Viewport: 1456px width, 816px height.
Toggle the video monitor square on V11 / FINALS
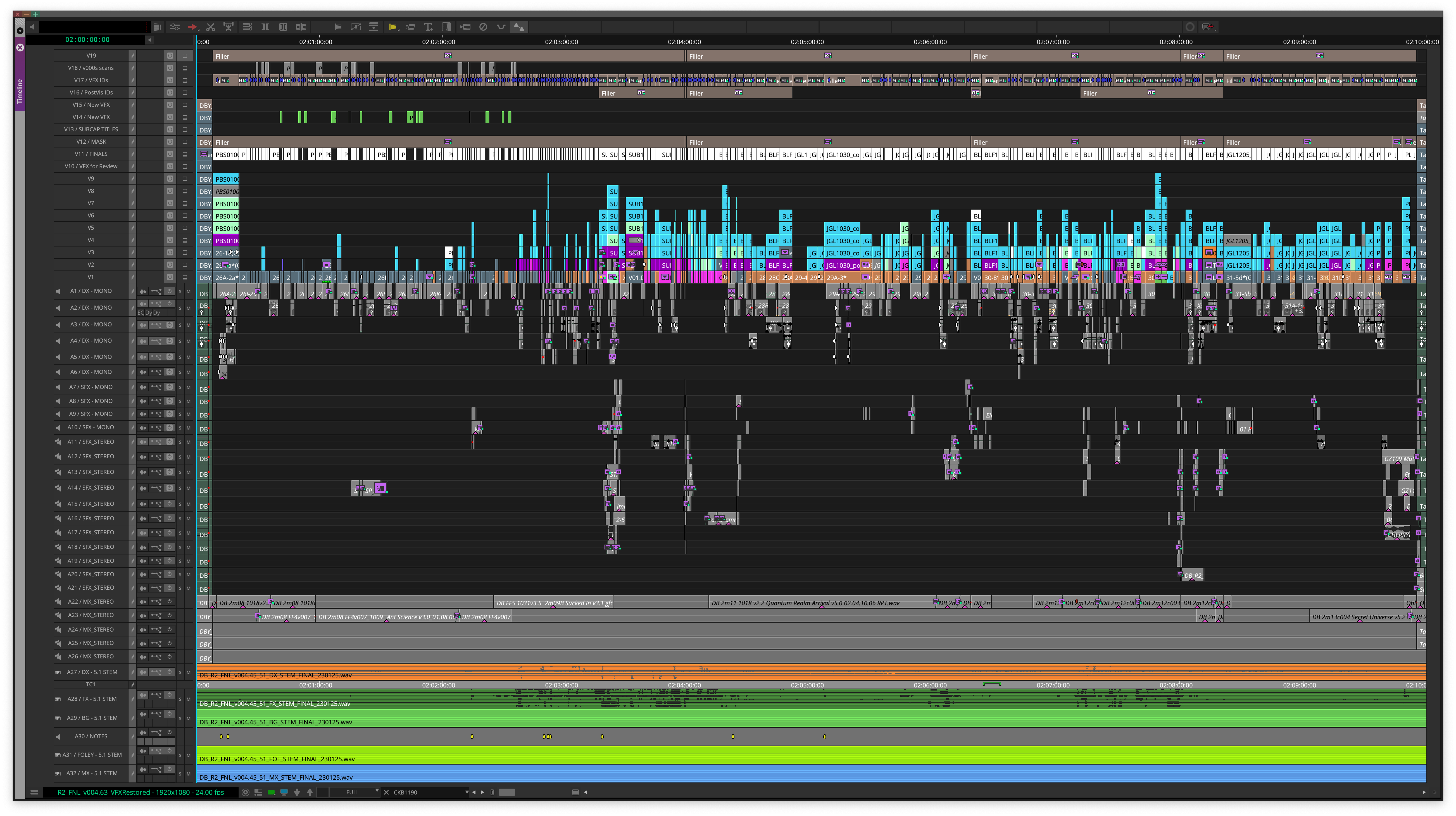point(185,154)
